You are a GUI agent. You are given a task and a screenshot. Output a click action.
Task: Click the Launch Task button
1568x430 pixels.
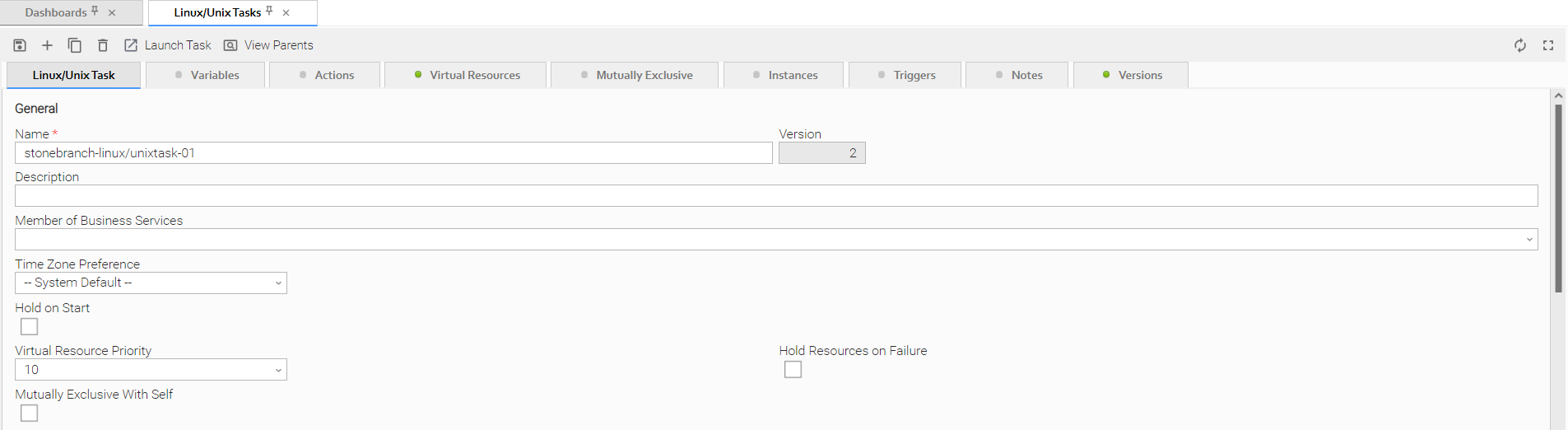click(x=168, y=45)
